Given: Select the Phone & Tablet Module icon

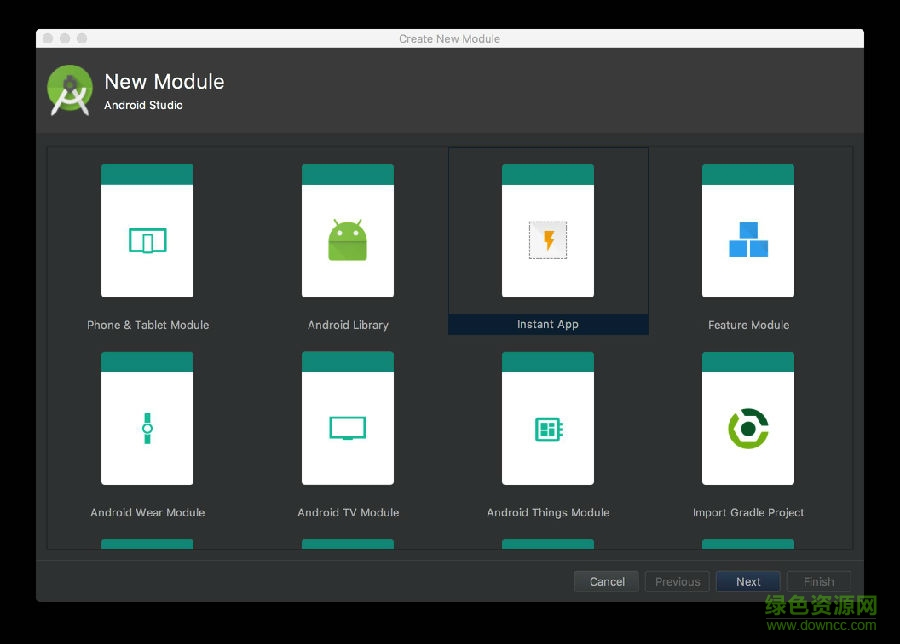Looking at the screenshot, I should click(147, 241).
